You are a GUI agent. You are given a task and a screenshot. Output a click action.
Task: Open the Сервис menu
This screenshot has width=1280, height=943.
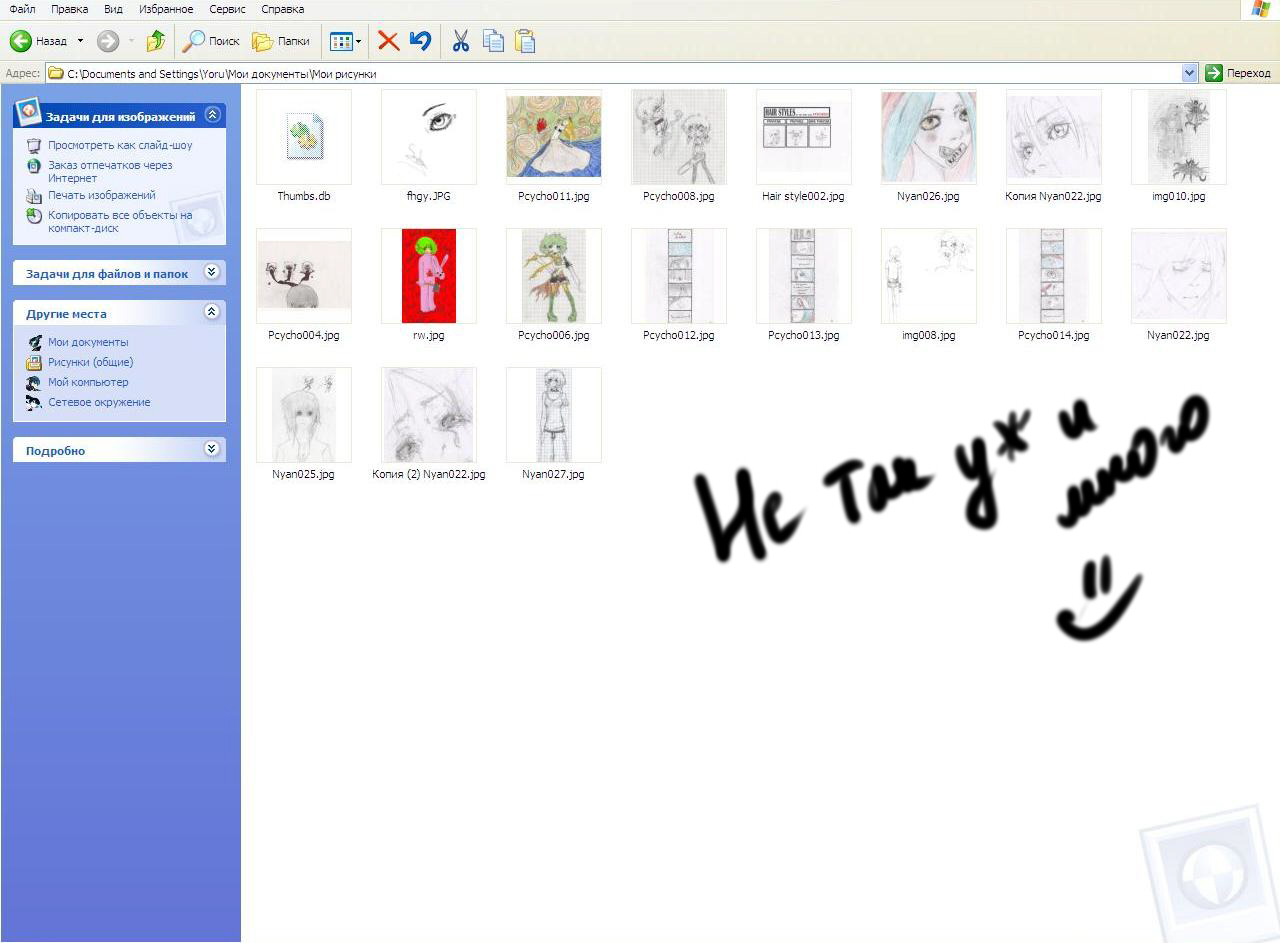(228, 9)
